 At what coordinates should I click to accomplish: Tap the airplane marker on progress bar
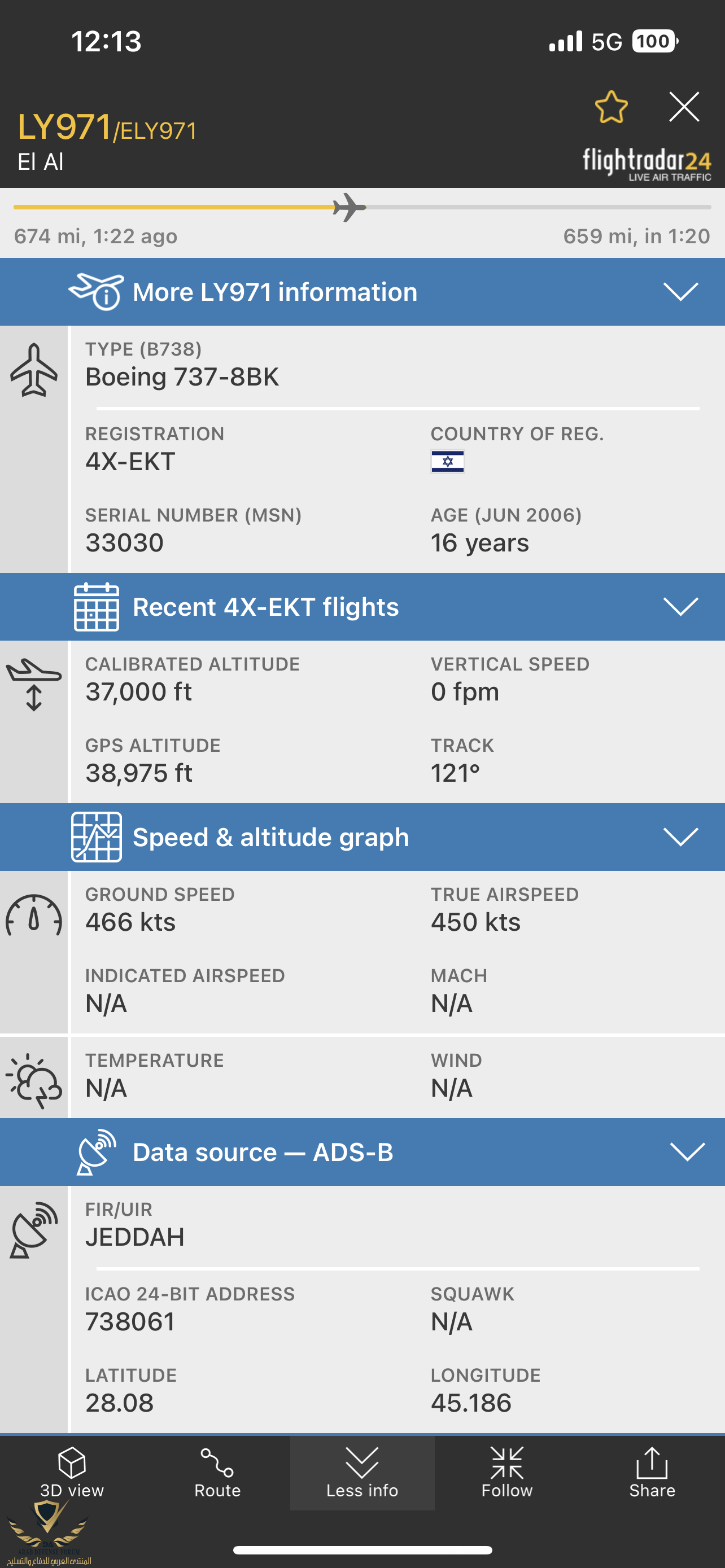pyautogui.click(x=350, y=208)
